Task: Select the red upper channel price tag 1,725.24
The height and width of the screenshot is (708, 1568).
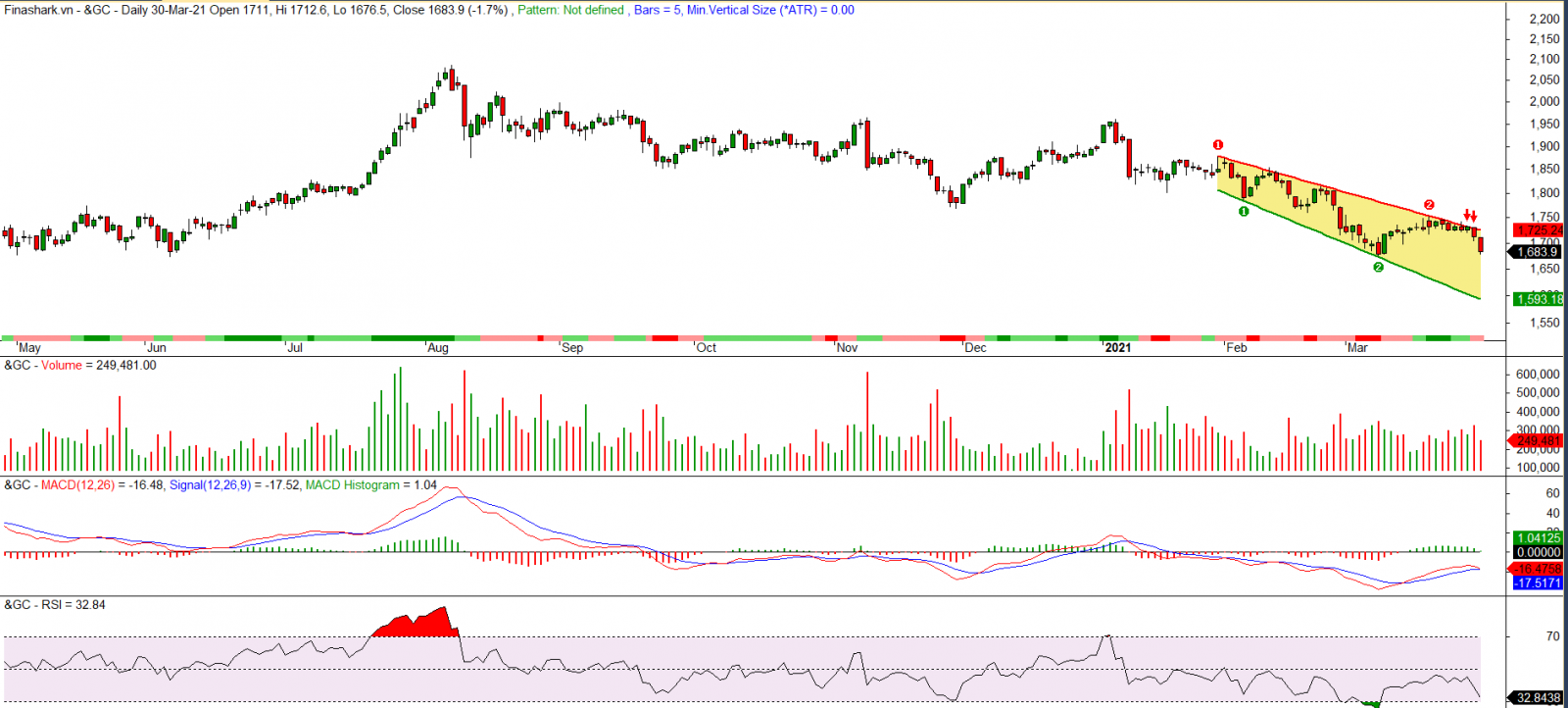Action: click(1539, 230)
